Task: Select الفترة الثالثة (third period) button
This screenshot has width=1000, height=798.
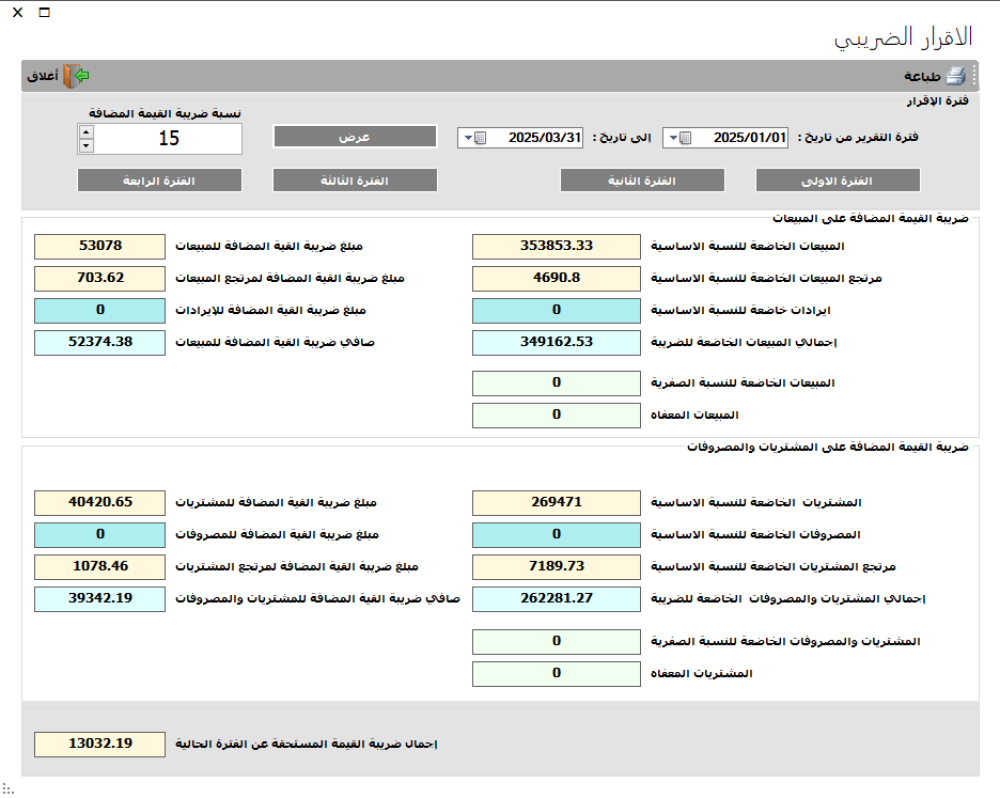Action: pos(355,180)
